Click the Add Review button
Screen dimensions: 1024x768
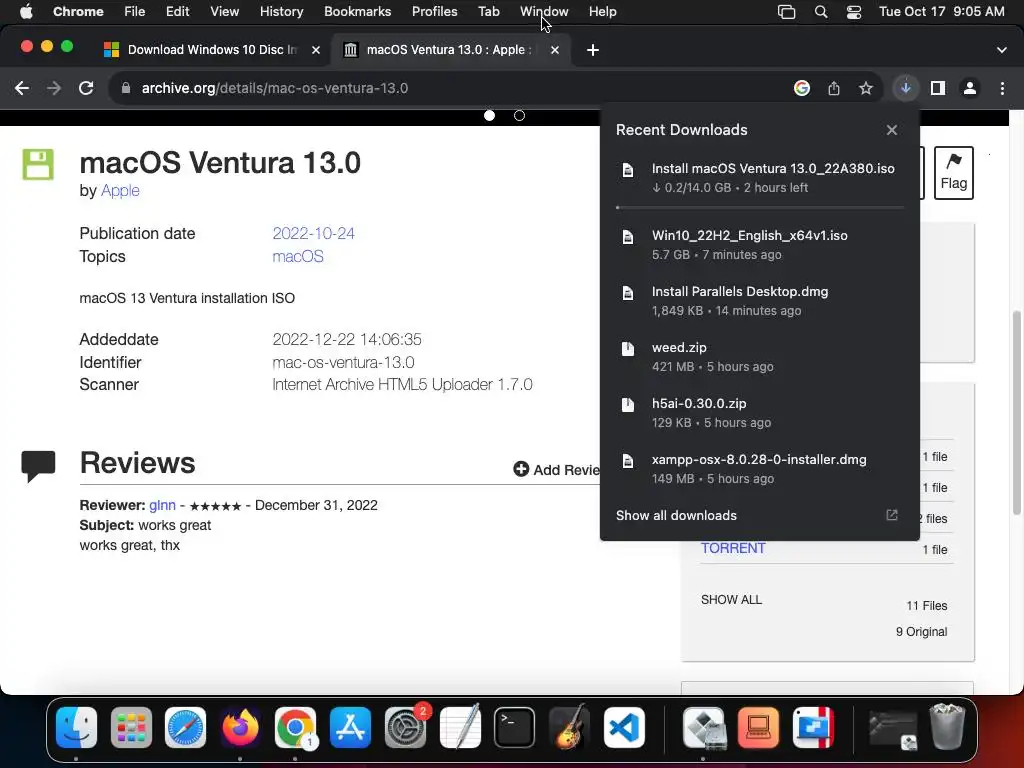556,470
